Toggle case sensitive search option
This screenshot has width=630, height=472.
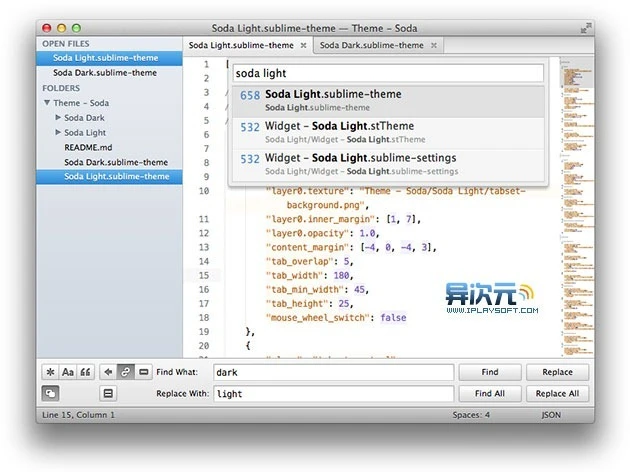coord(68,372)
